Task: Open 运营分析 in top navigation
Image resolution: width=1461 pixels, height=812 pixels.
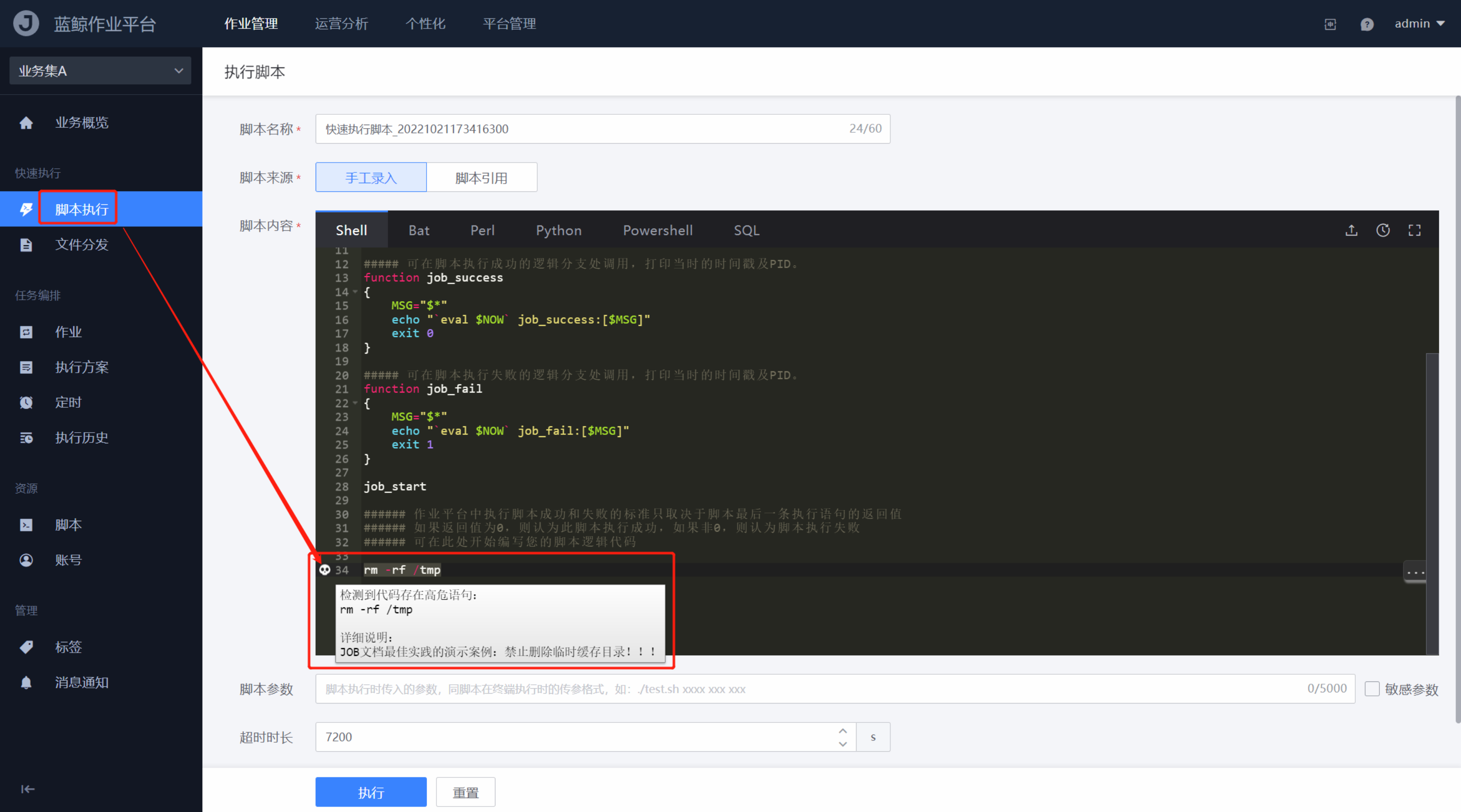Action: click(x=341, y=24)
